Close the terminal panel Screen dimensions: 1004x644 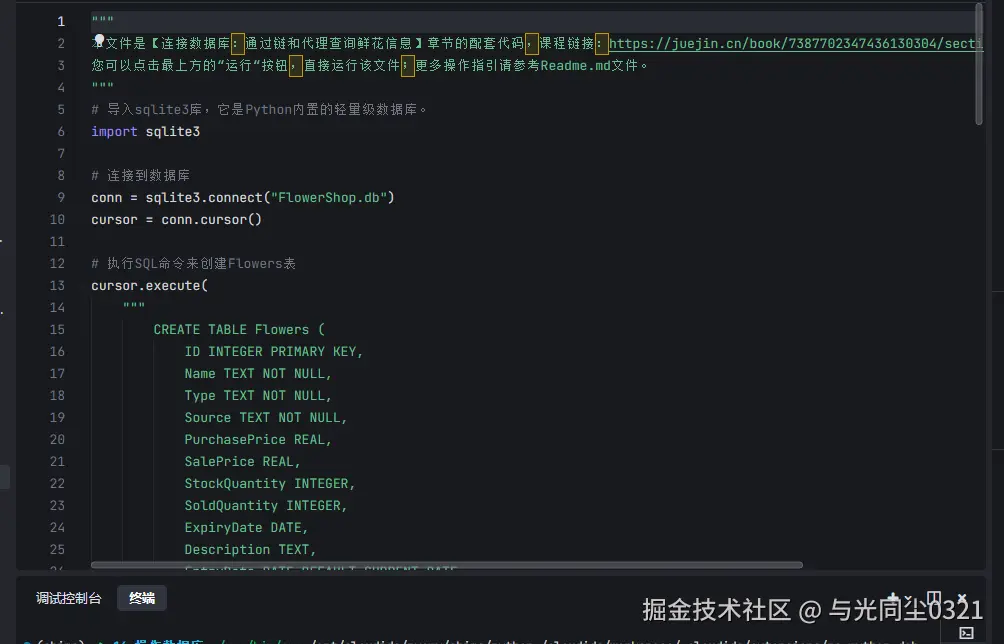tap(962, 595)
